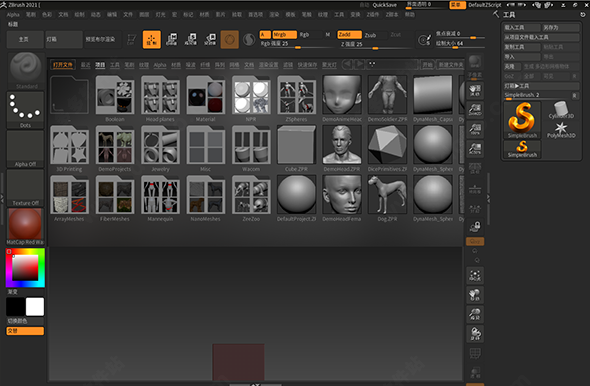Toggle the Floor grid button
Screen dimensions: 590x386
(475, 188)
